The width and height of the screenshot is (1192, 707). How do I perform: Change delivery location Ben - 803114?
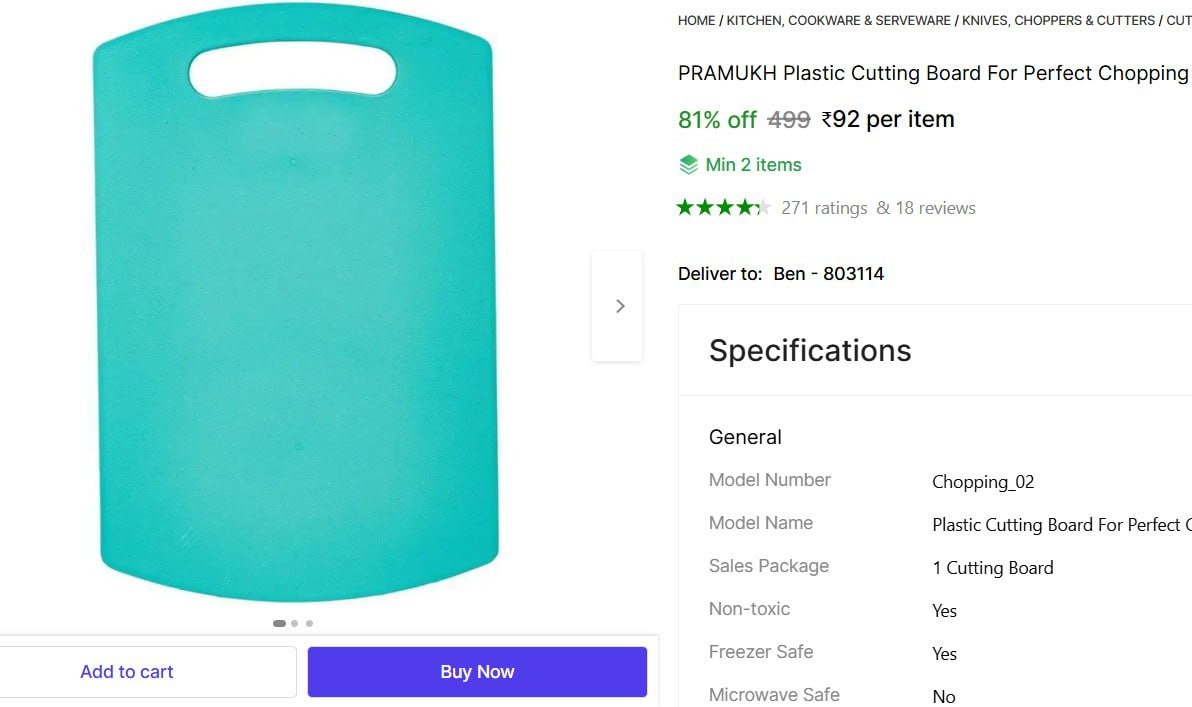pos(829,273)
